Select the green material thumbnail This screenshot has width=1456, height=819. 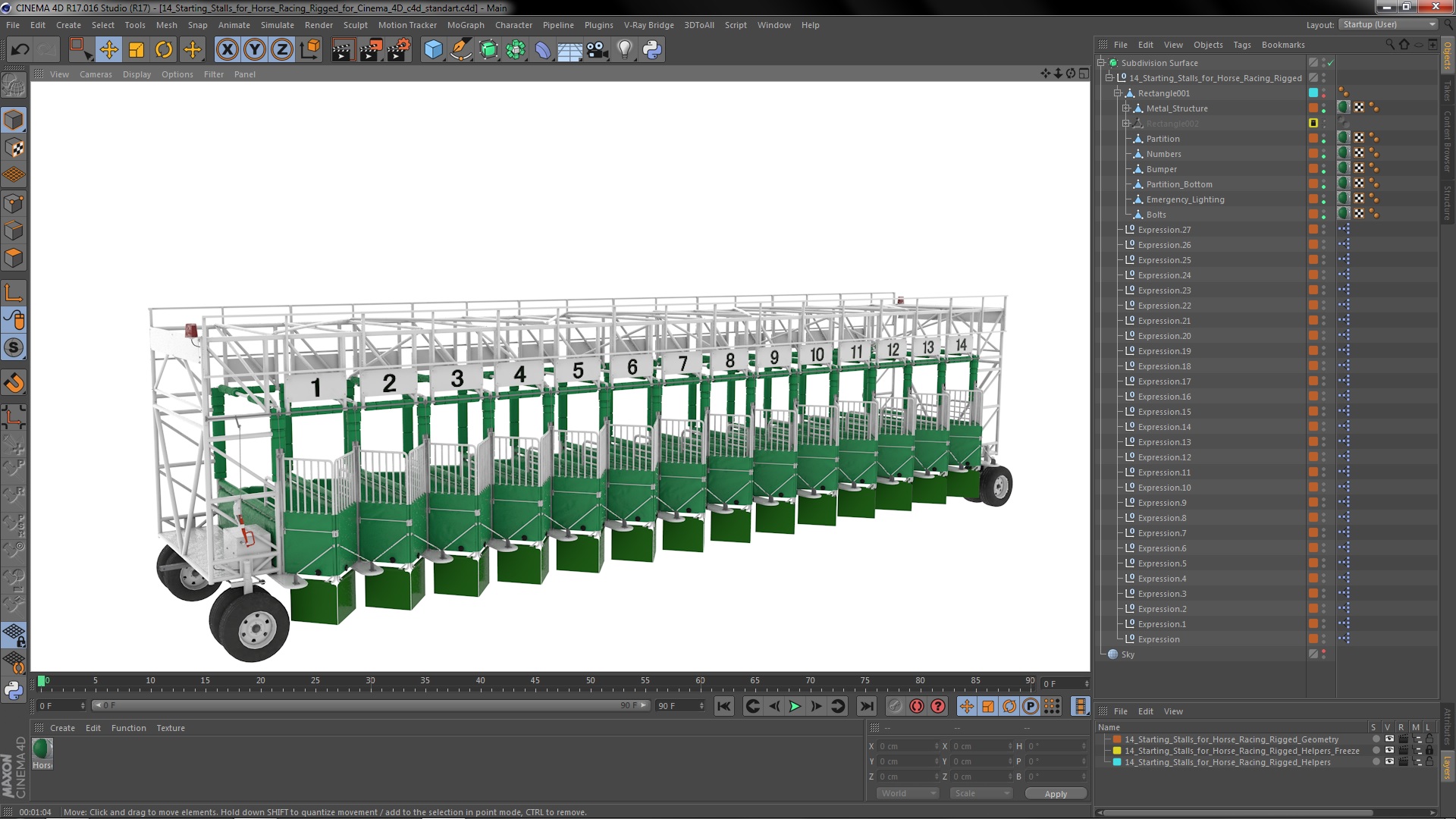point(42,749)
